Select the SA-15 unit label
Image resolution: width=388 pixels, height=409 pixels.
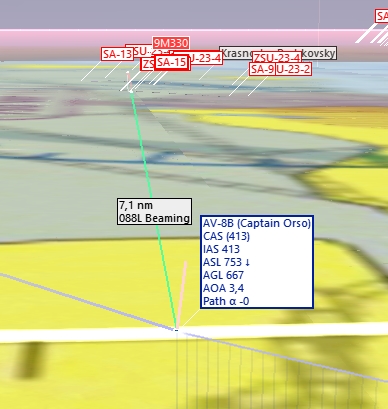(171, 62)
